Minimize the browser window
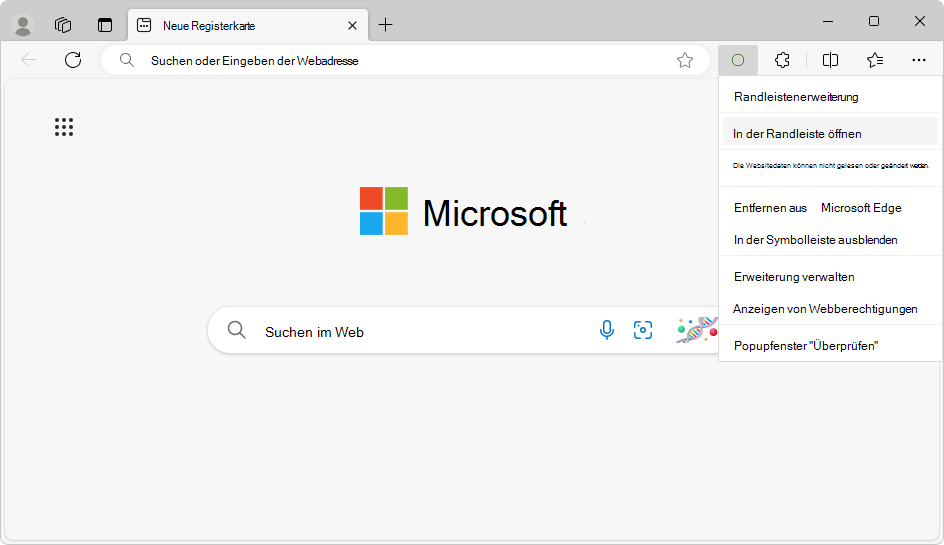This screenshot has height=545, width=944. point(828,21)
